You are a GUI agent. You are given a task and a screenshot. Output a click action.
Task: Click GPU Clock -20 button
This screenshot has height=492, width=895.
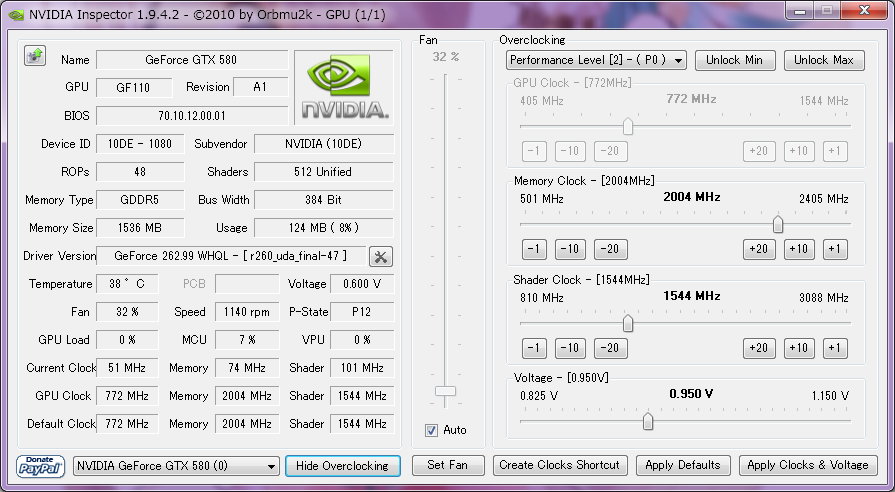pyautogui.click(x=611, y=151)
